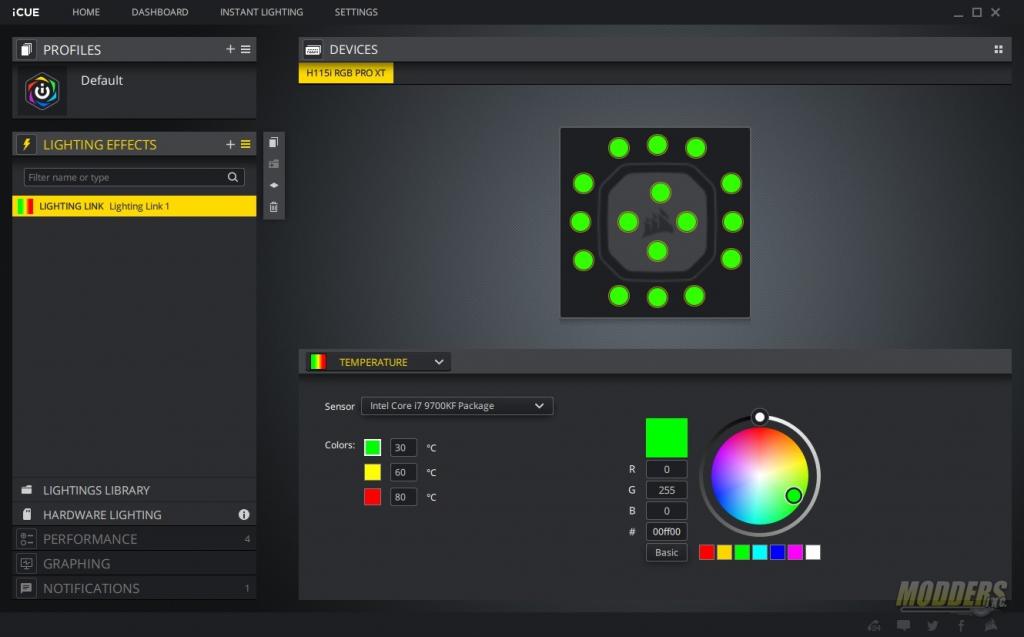
Task: Pick the white basic color swatch
Action: click(x=812, y=553)
